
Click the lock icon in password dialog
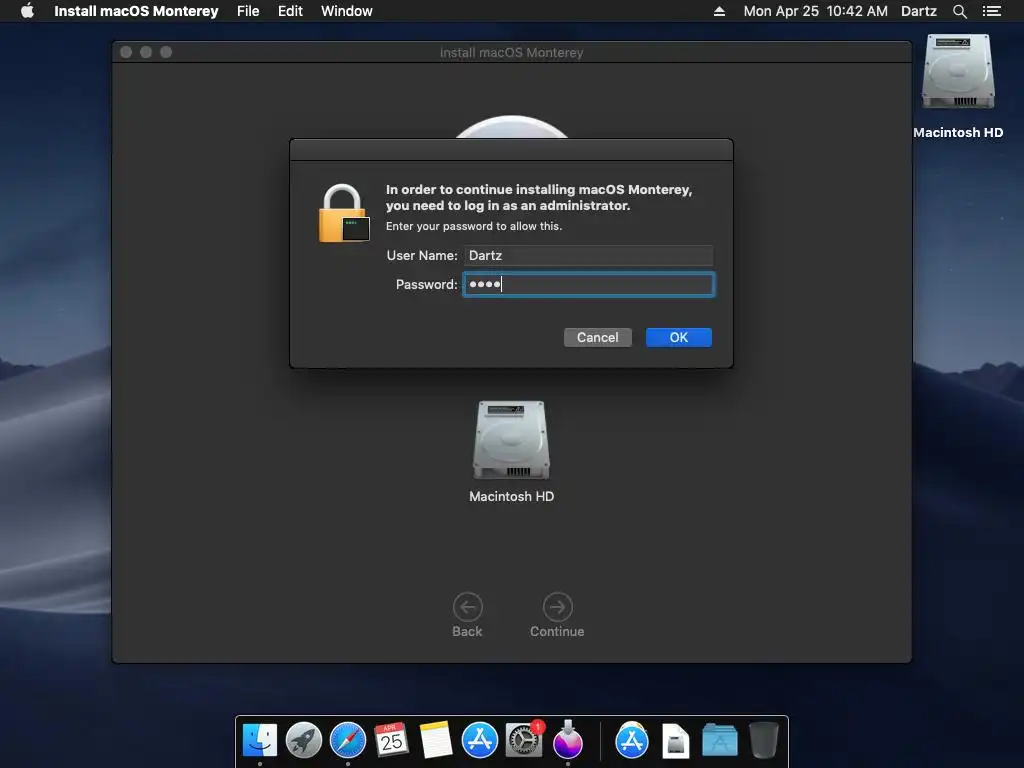[343, 214]
